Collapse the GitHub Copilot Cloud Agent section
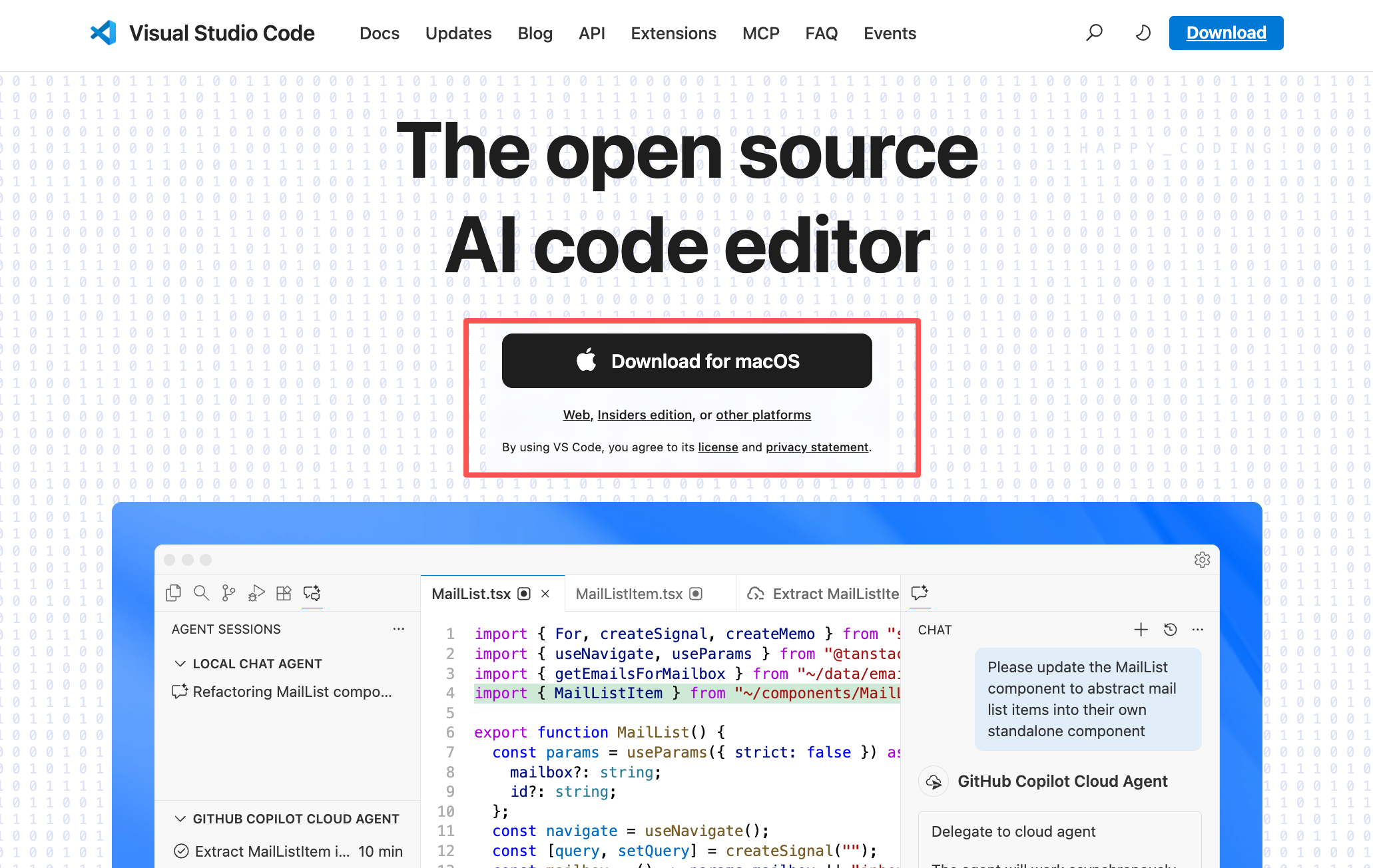Viewport: 1373px width, 868px height. point(180,819)
